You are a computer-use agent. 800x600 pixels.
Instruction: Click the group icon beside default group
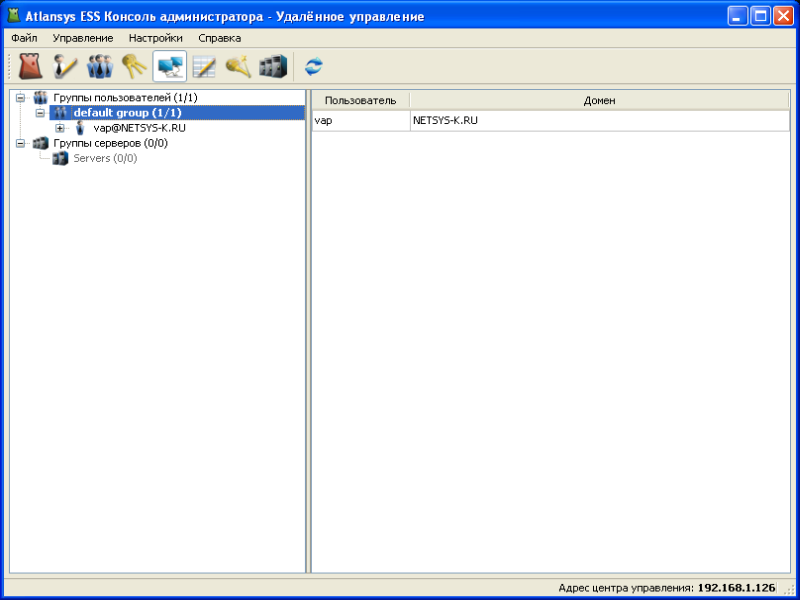(x=60, y=113)
